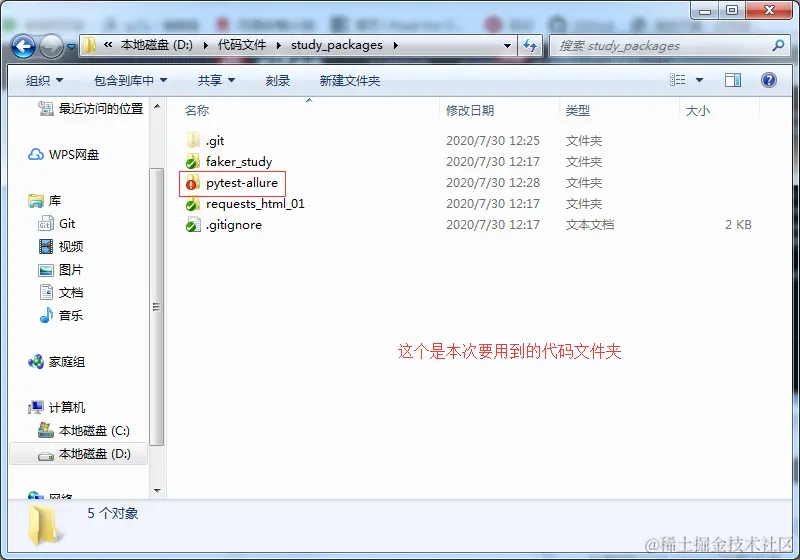The width and height of the screenshot is (800, 560).
Task: Open the 视频 library
Action: (71, 246)
